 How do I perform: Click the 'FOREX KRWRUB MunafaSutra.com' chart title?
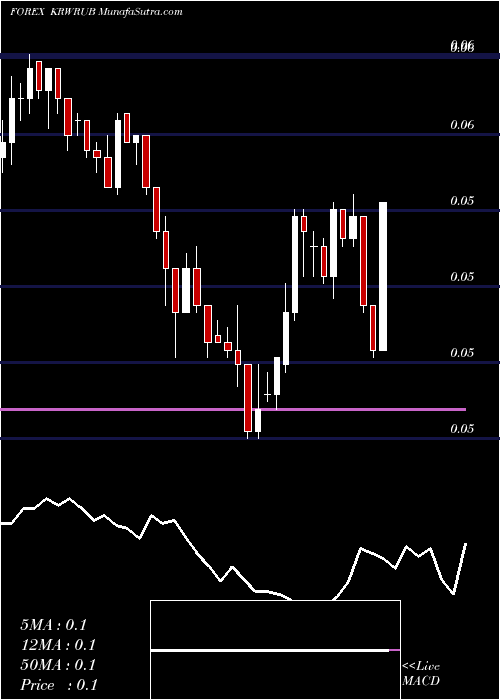pos(96,12)
